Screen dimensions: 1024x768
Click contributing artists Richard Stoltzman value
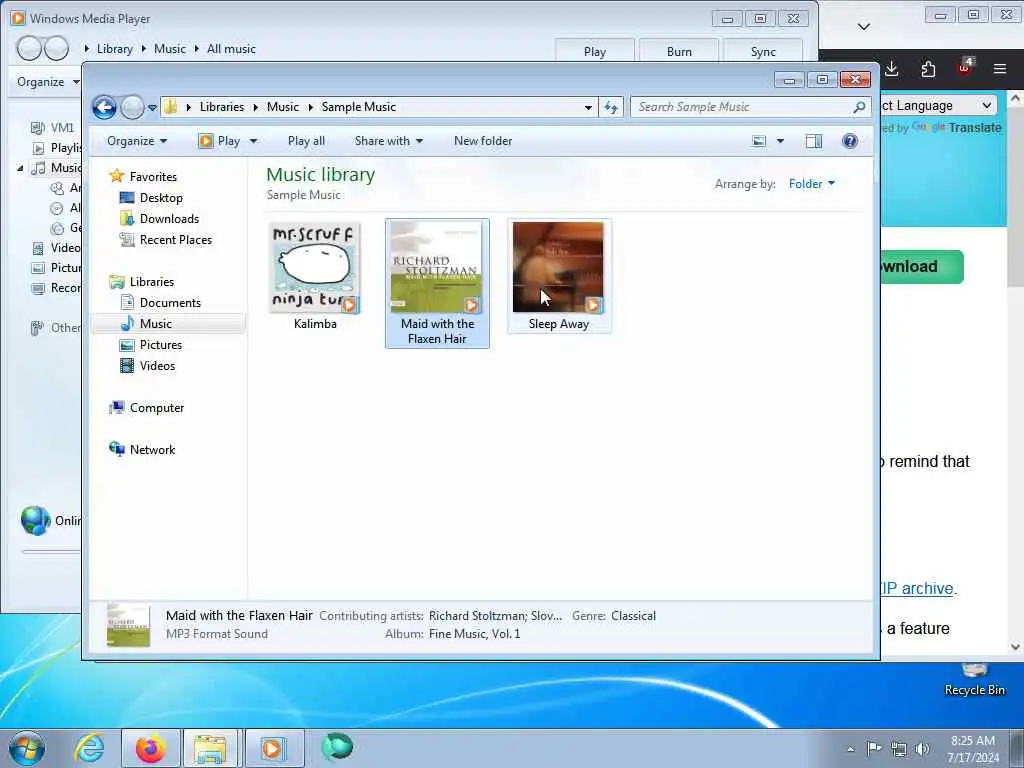pos(496,616)
